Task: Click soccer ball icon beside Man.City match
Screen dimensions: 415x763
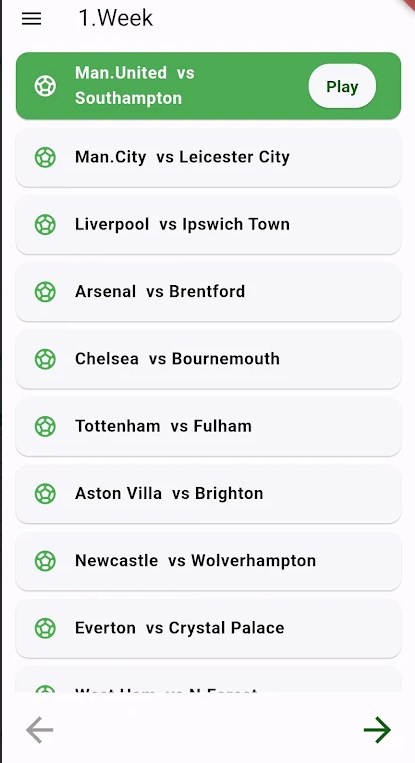Action: pyautogui.click(x=45, y=158)
